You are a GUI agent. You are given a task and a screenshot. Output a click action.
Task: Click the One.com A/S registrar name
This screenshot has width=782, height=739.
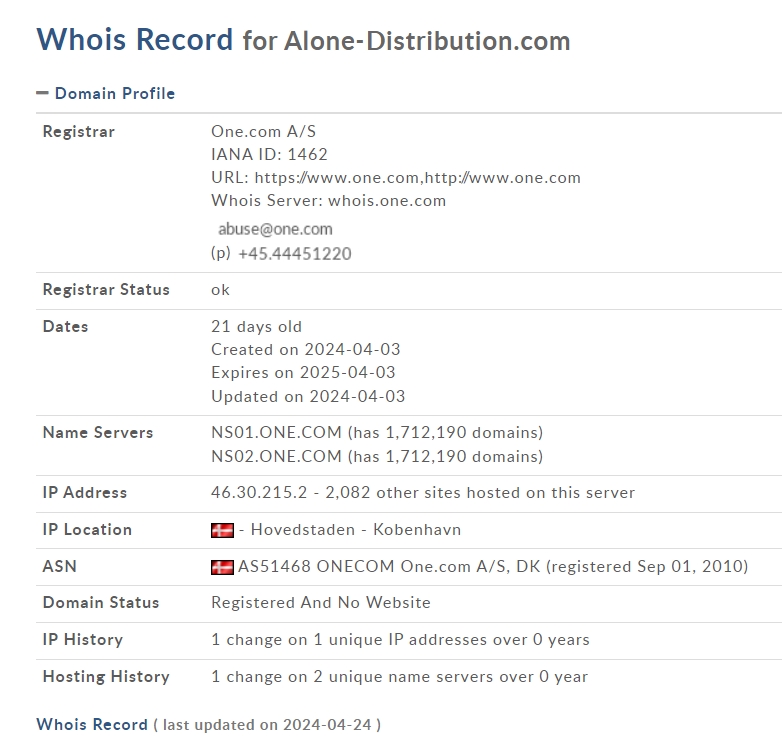263,131
